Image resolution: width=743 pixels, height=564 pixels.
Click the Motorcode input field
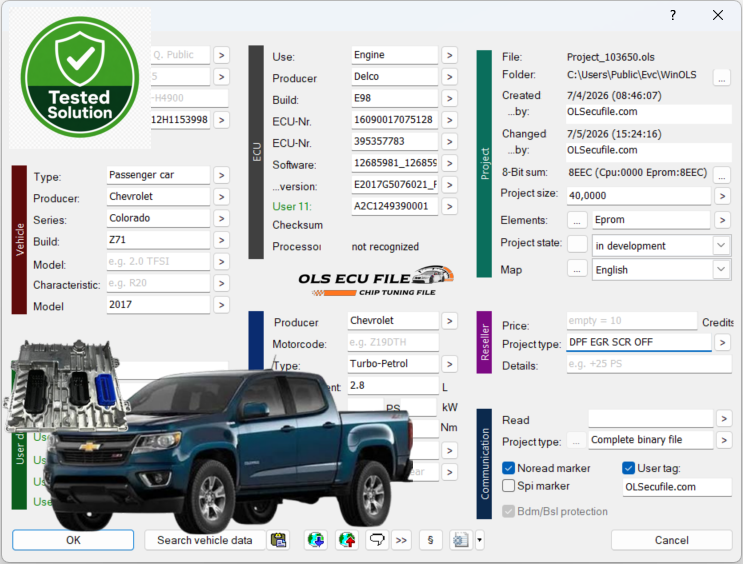393,342
